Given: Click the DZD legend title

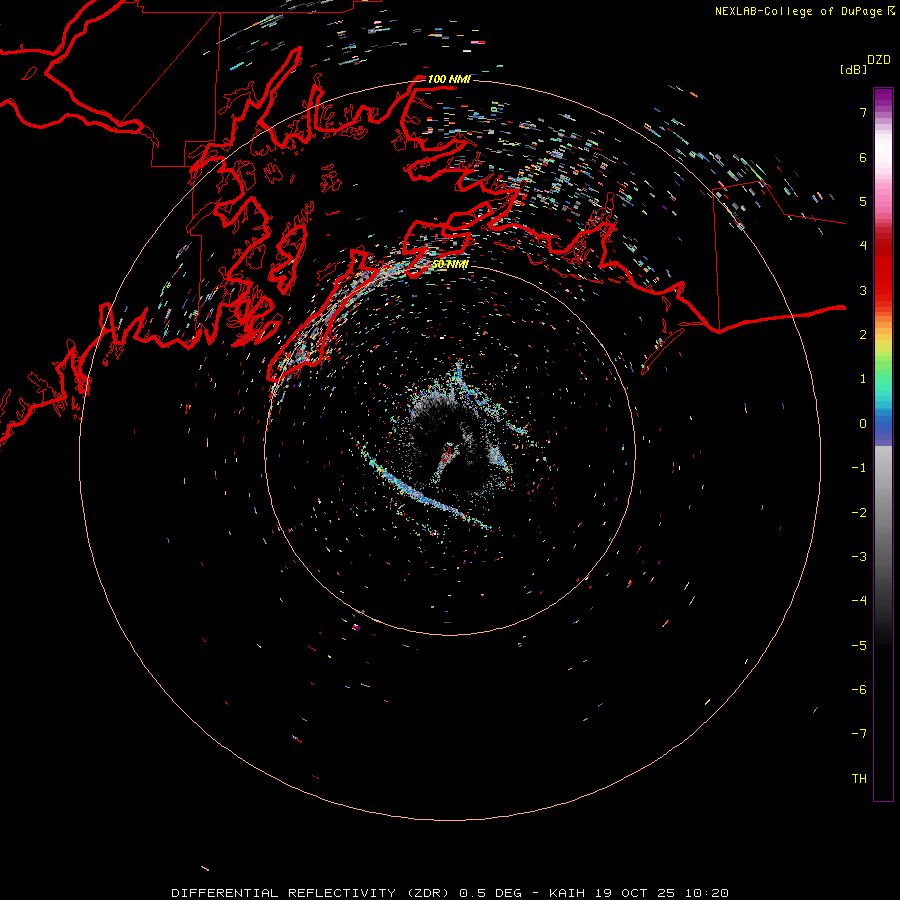Looking at the screenshot, I should click(879, 60).
